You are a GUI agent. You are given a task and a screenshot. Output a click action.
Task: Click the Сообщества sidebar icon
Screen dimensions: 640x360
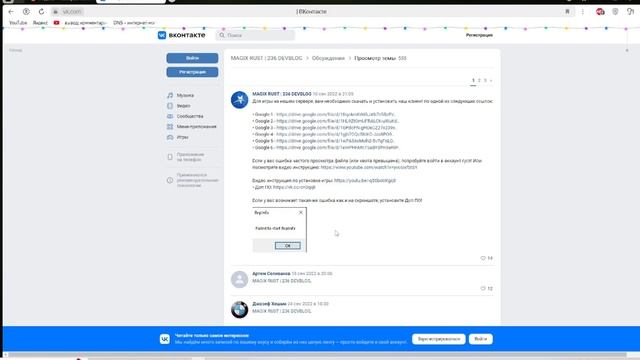(170, 116)
